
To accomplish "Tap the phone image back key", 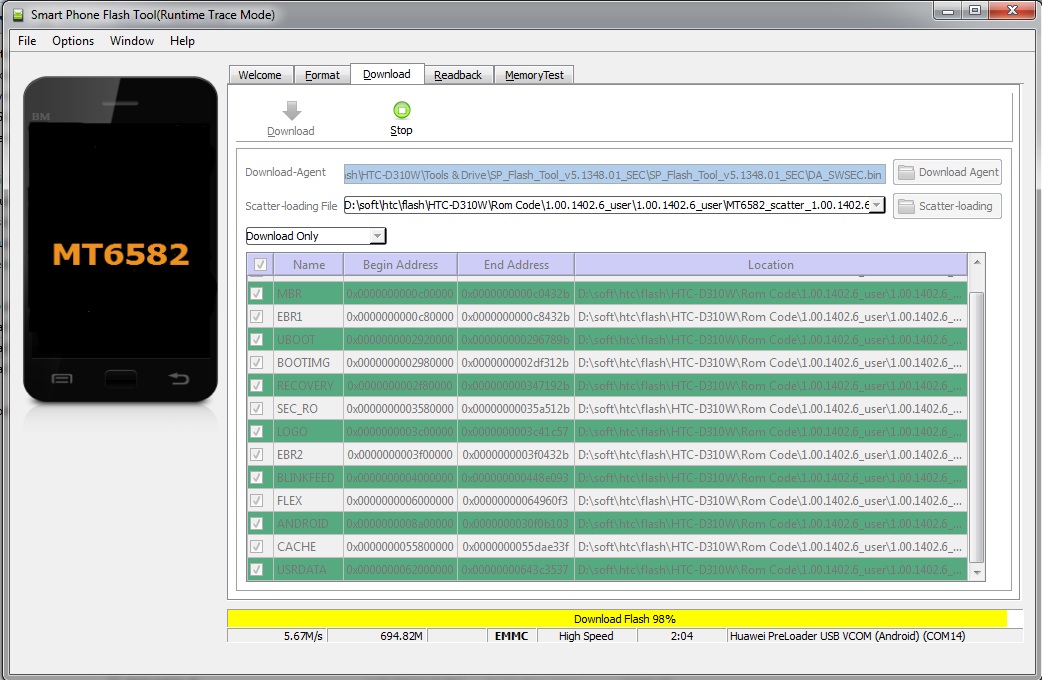I will click(178, 379).
